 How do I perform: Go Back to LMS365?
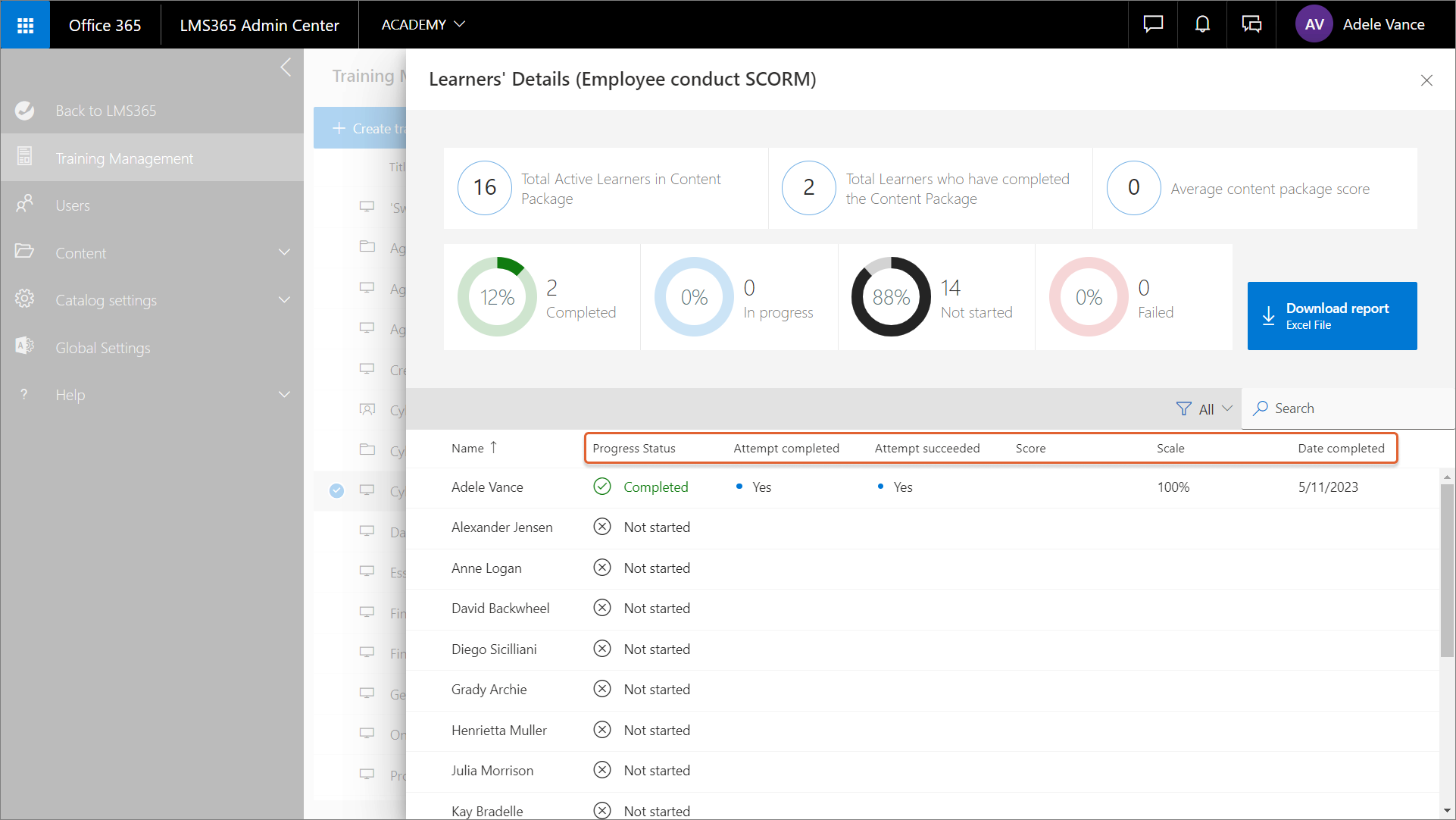tap(106, 111)
